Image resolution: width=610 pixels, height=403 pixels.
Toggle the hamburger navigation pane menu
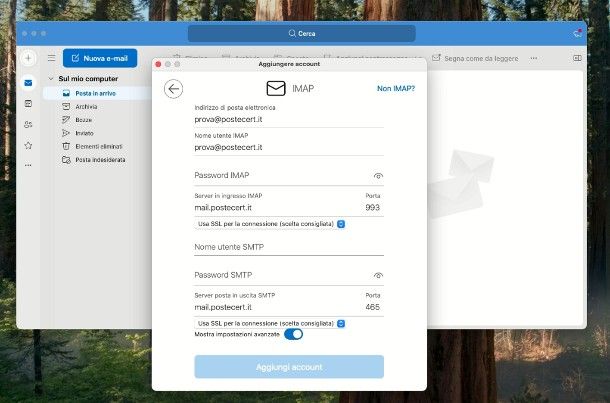pos(51,58)
